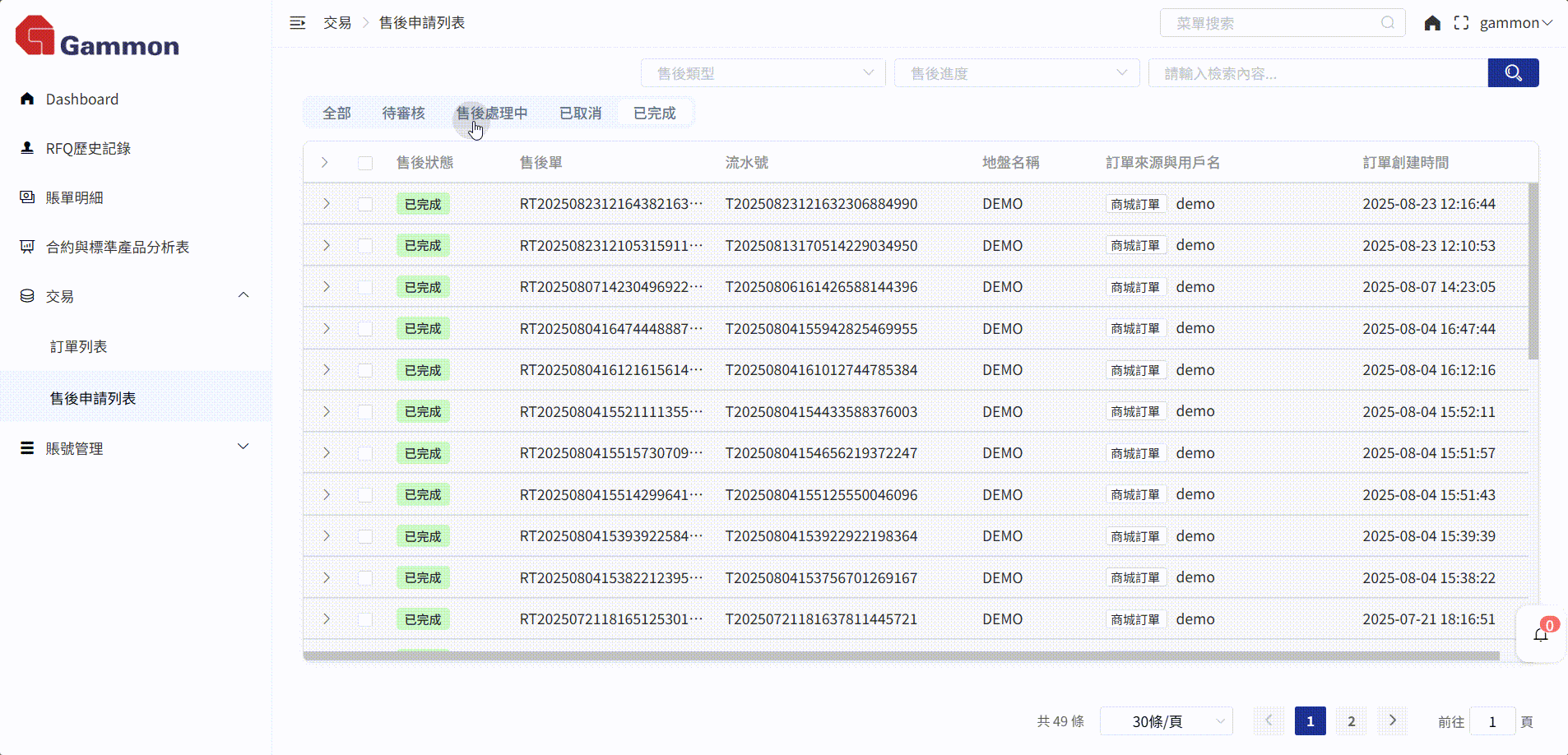
Task: Click the magnifier search button
Action: pos(1513,73)
